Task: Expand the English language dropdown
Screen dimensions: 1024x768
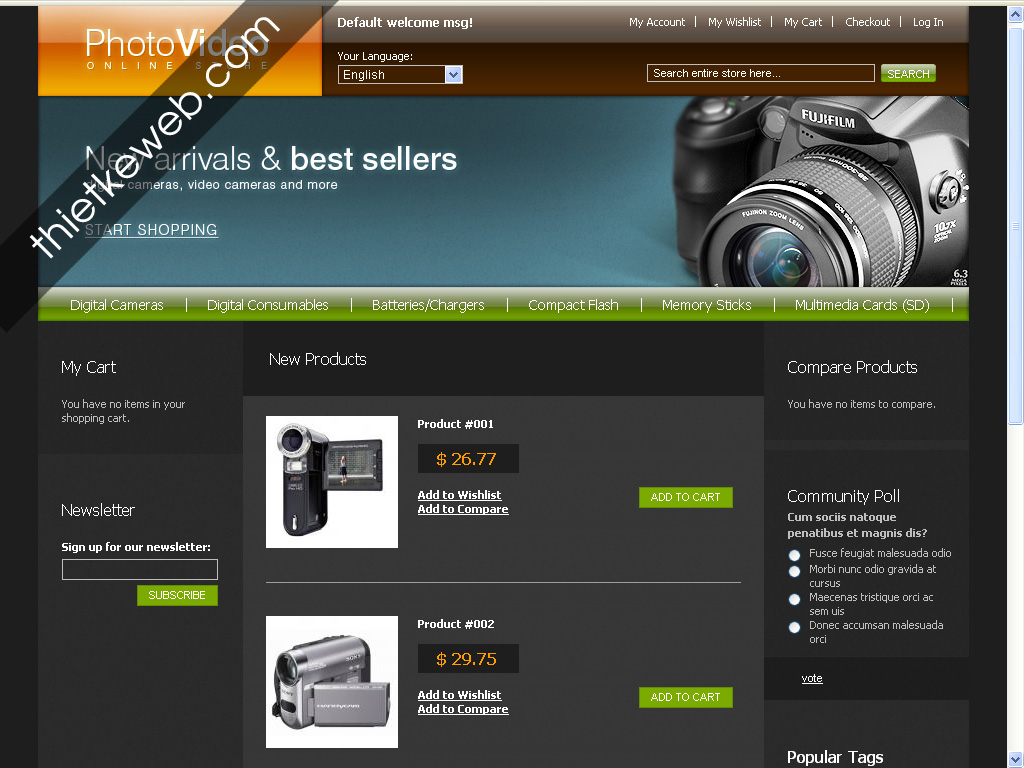Action: pyautogui.click(x=400, y=74)
